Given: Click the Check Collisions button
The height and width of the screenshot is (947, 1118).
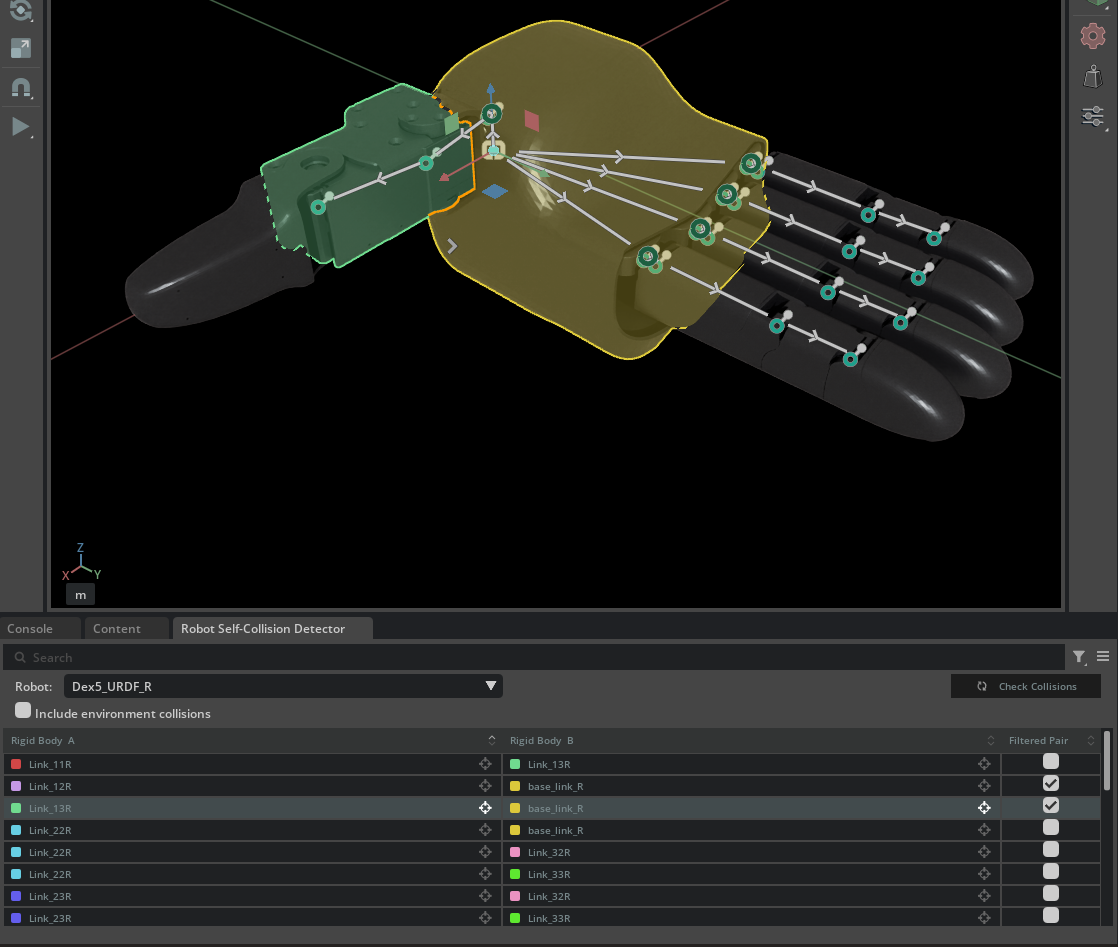Looking at the screenshot, I should [x=1026, y=686].
